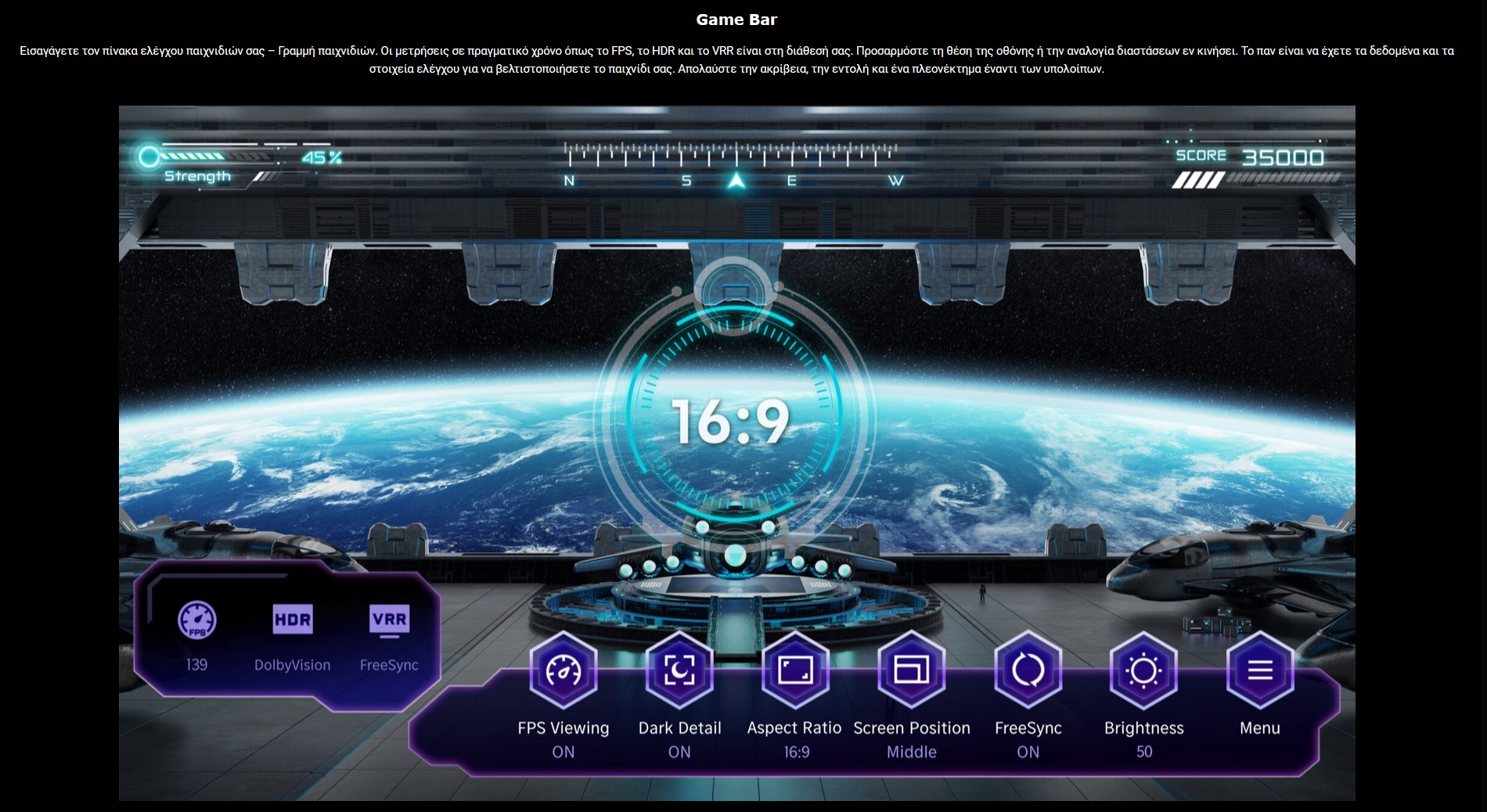Click the Game Bar heading
This screenshot has height=812, width=1487.
tap(736, 20)
